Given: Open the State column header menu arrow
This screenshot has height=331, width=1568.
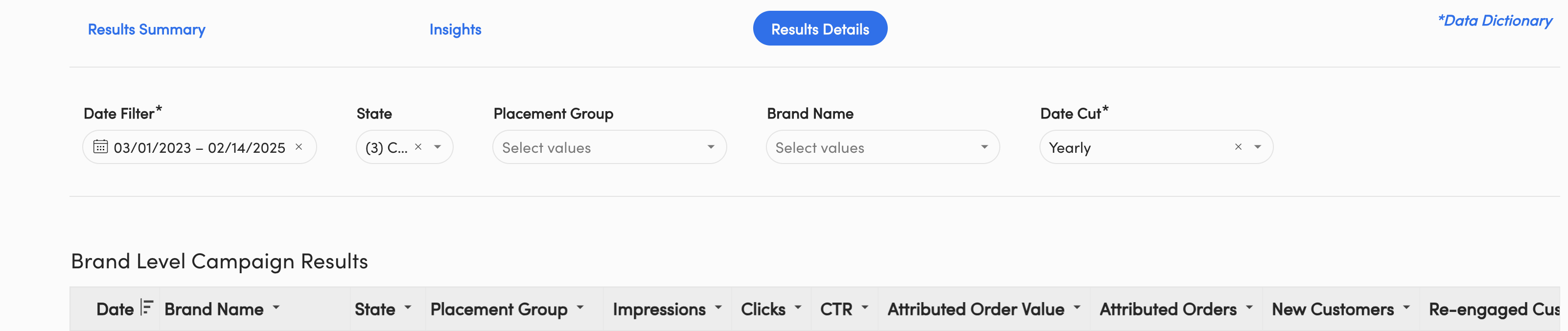Looking at the screenshot, I should (408, 308).
